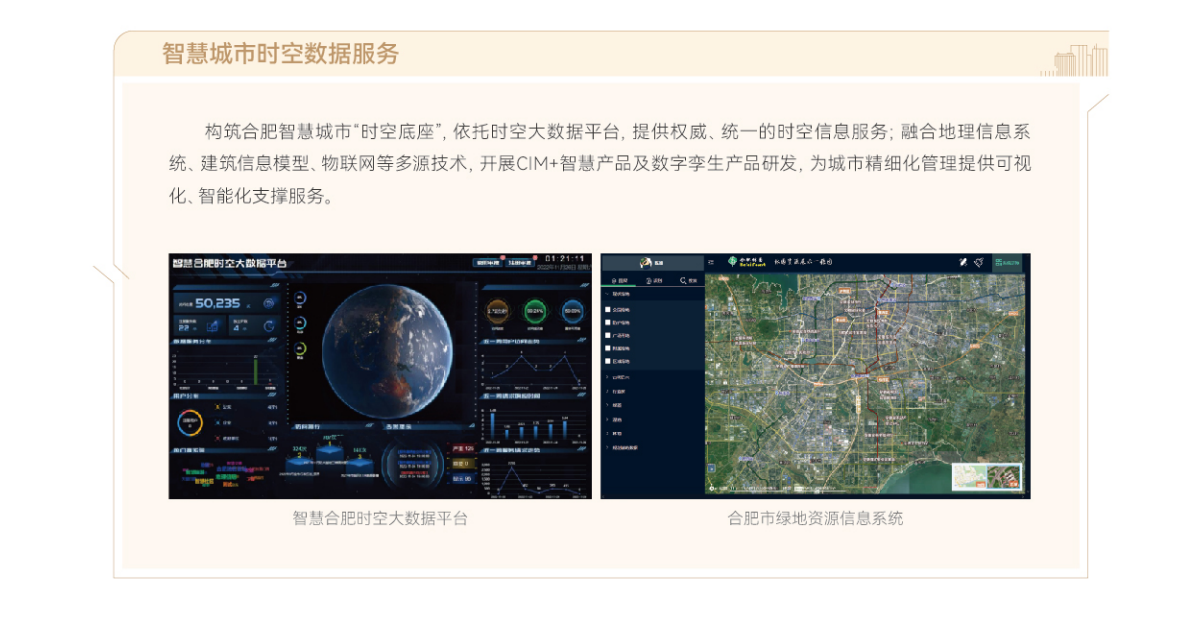Expand the last collapsed group in the sidebar tree

[608, 447]
